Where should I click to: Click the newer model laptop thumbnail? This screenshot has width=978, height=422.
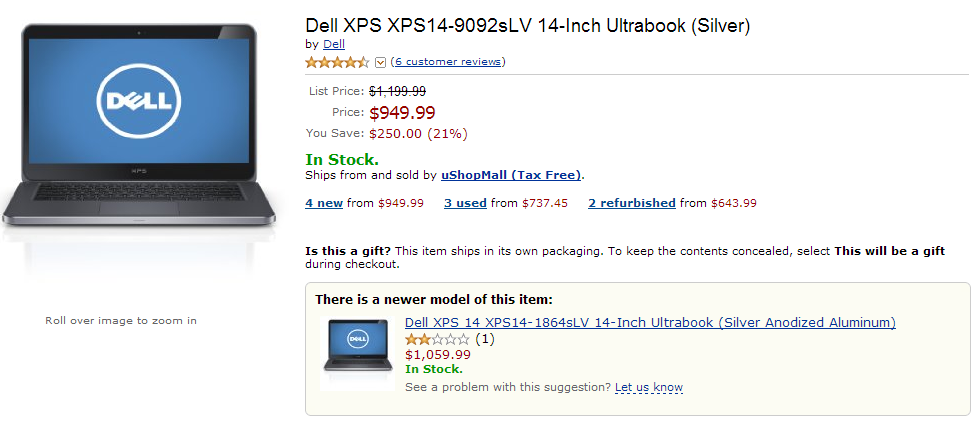[357, 350]
